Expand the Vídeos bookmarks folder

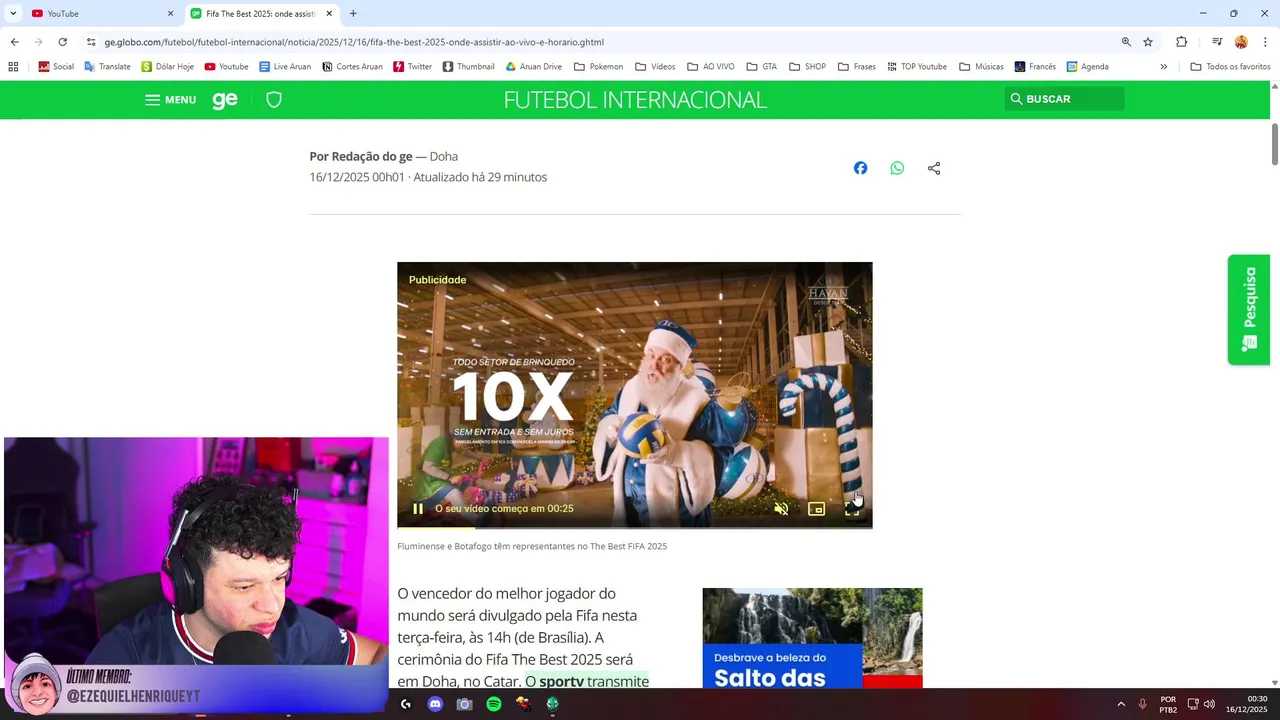655,67
